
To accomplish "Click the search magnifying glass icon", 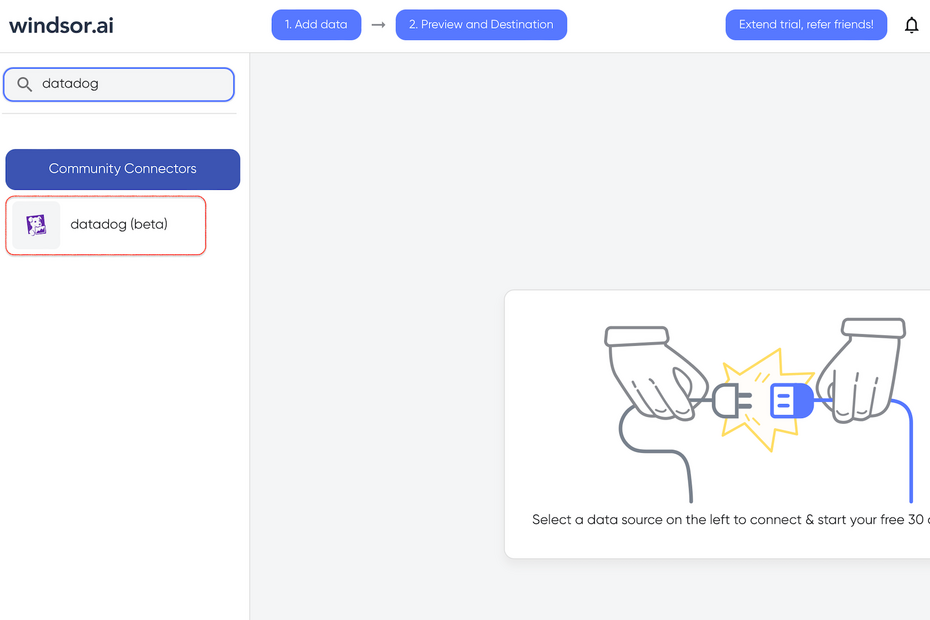I will (25, 84).
